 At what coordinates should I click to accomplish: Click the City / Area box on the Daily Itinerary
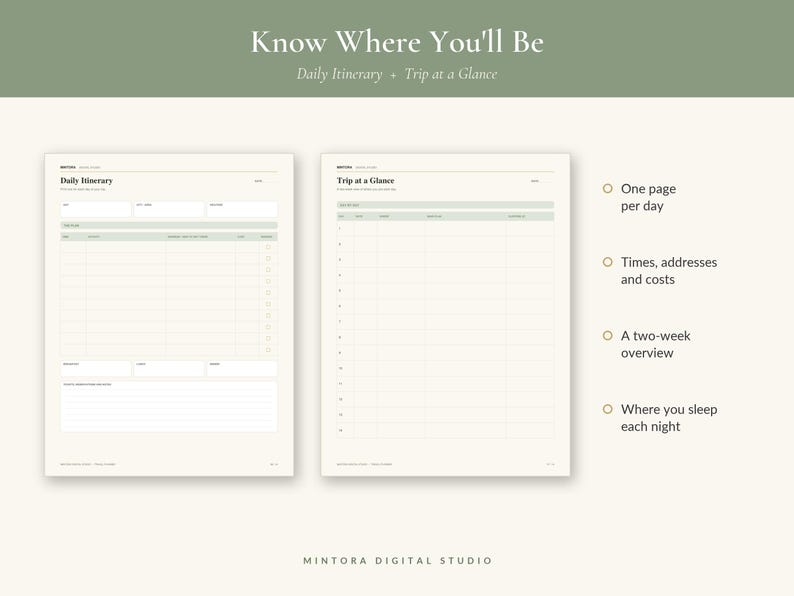pos(169,209)
